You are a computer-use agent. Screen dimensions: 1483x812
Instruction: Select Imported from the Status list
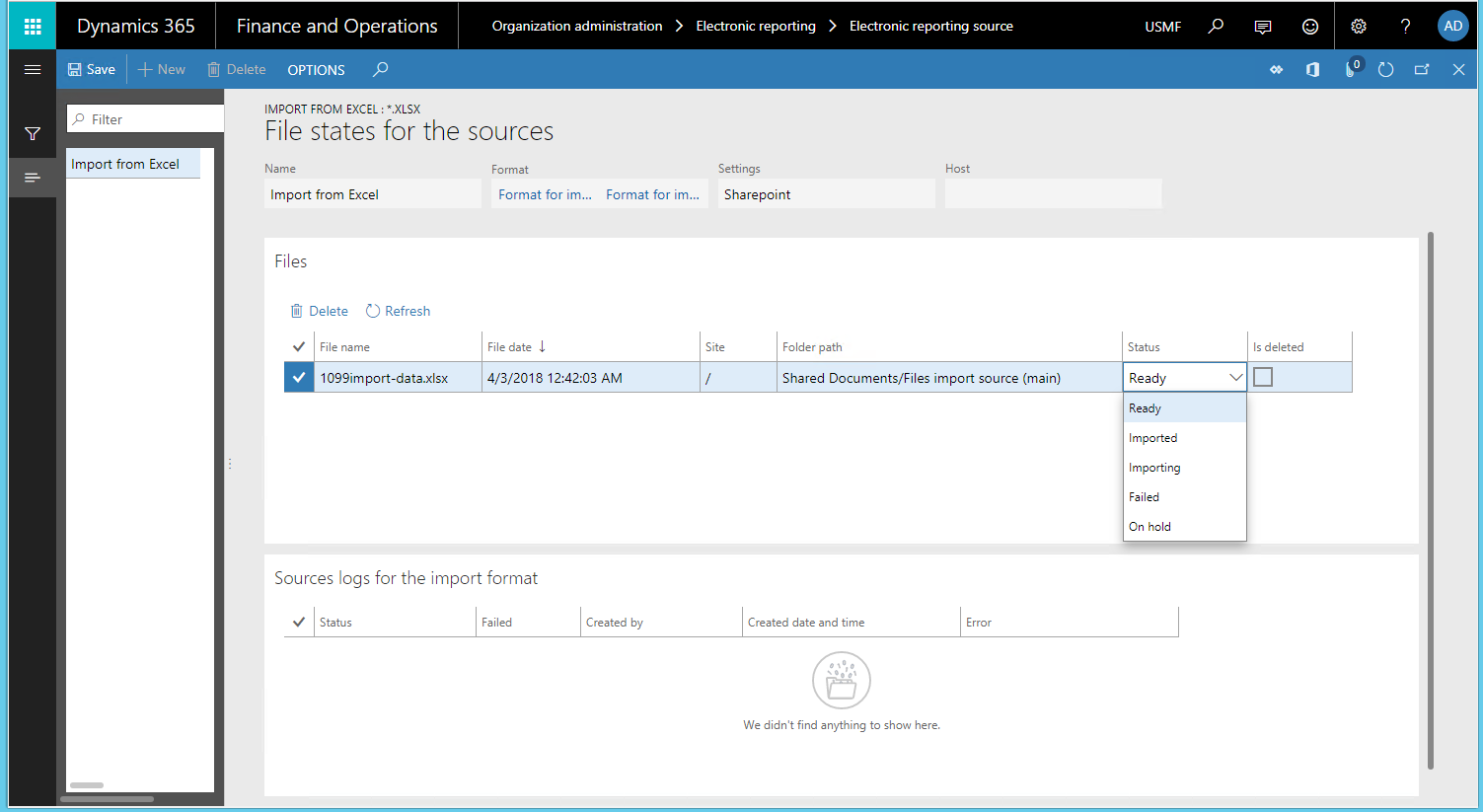click(1153, 438)
